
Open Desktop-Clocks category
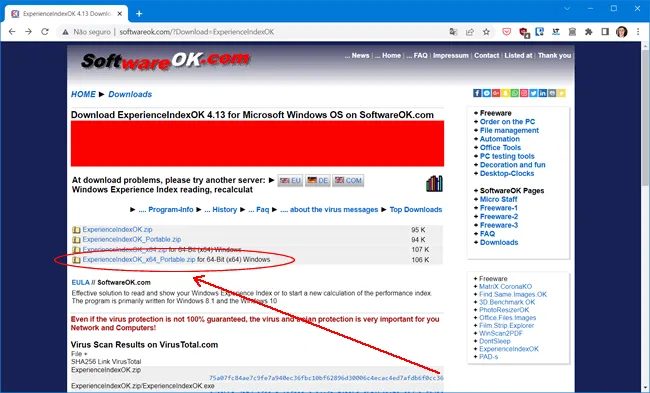pyautogui.click(x=507, y=174)
